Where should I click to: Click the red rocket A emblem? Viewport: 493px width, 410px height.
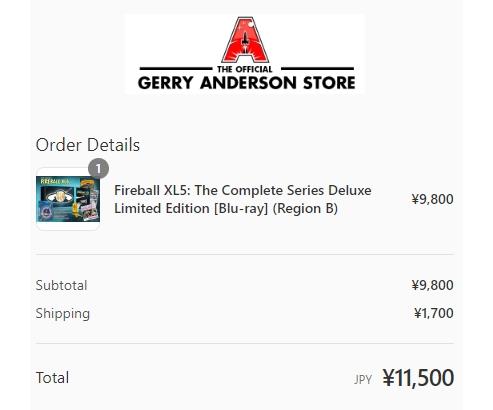(246, 40)
